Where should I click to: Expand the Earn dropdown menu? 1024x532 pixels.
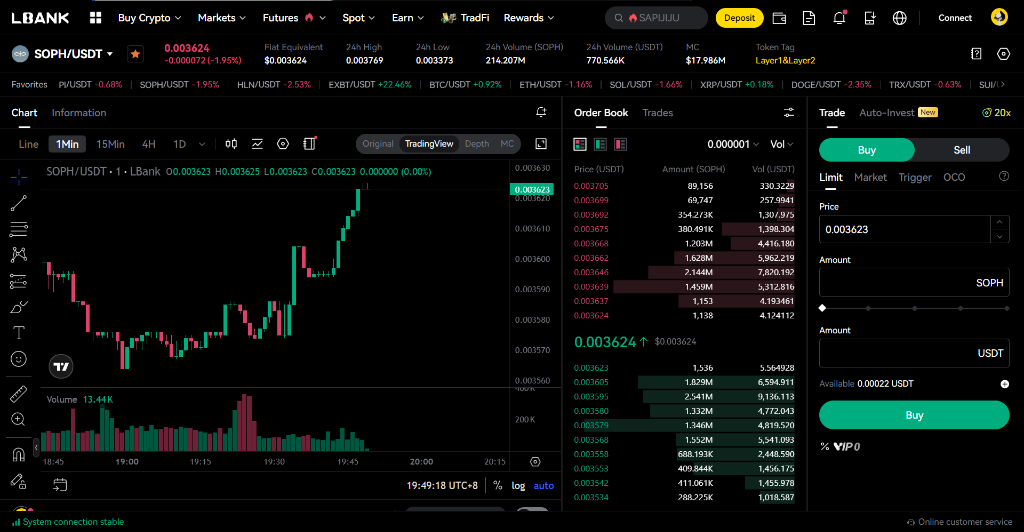pos(408,18)
